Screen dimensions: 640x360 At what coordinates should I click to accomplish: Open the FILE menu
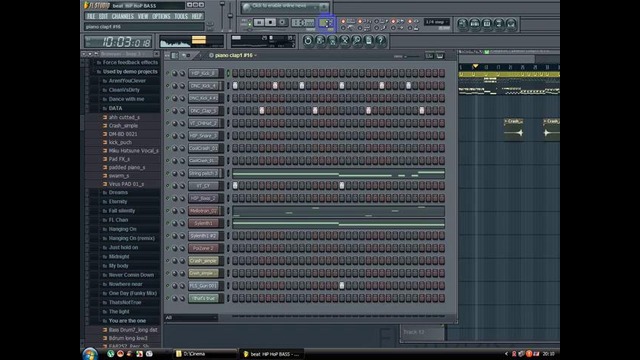(91, 16)
